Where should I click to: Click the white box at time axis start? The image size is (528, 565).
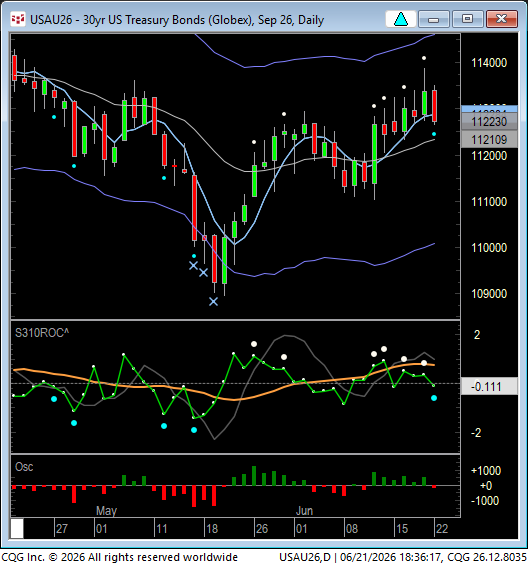click(17, 528)
